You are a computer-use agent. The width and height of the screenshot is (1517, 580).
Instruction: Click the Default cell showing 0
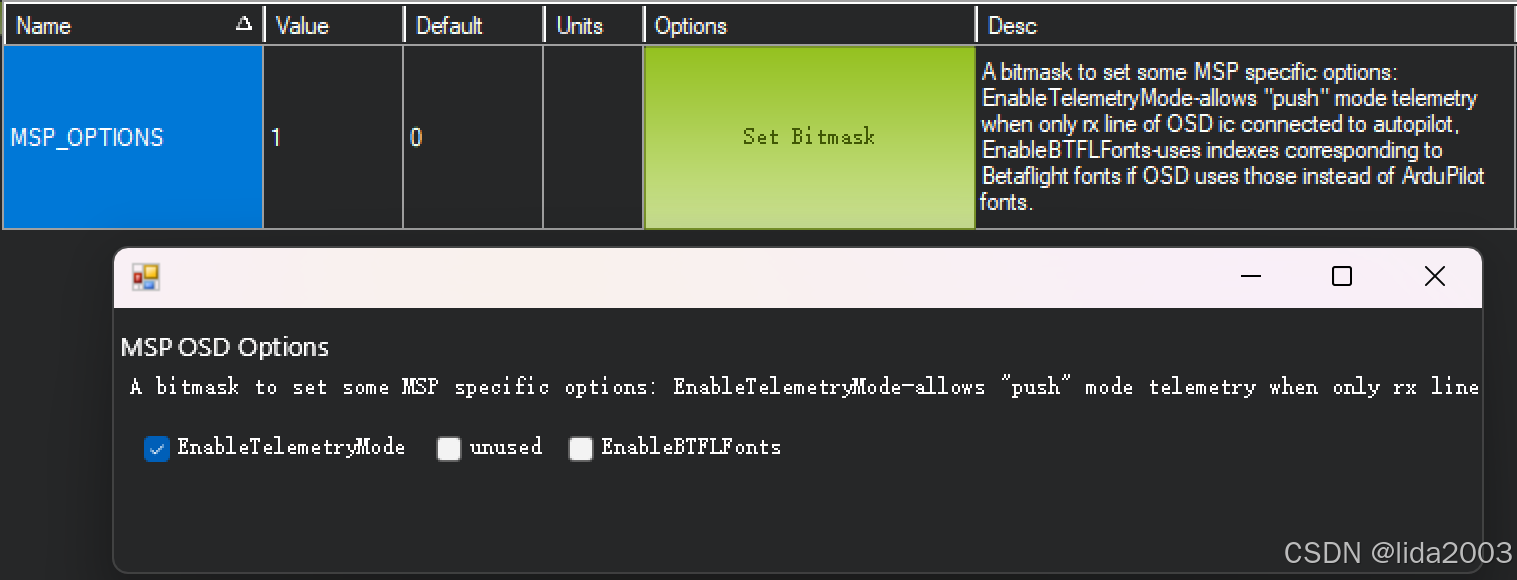pos(474,137)
